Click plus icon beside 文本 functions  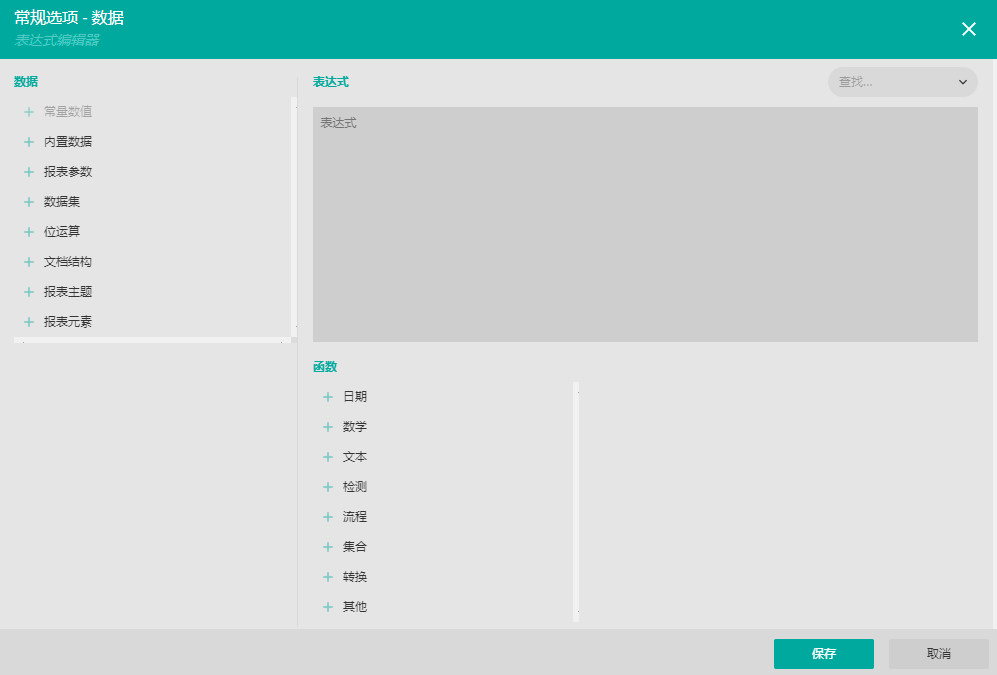point(328,457)
